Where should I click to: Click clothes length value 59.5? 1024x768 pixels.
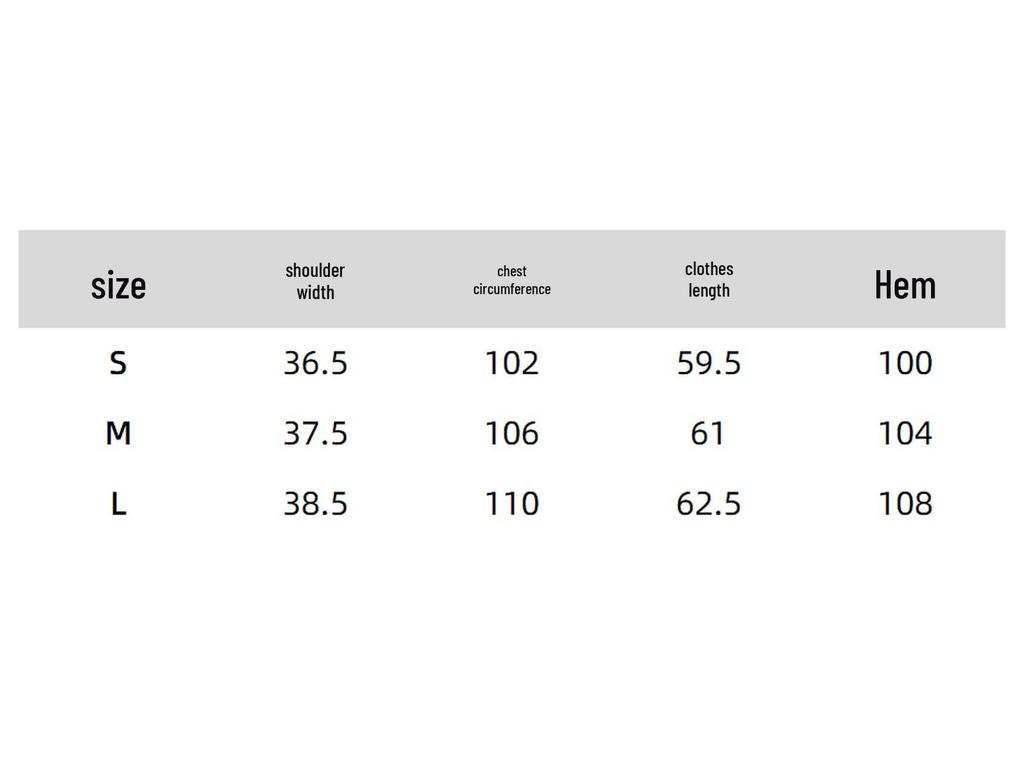pyautogui.click(x=709, y=363)
